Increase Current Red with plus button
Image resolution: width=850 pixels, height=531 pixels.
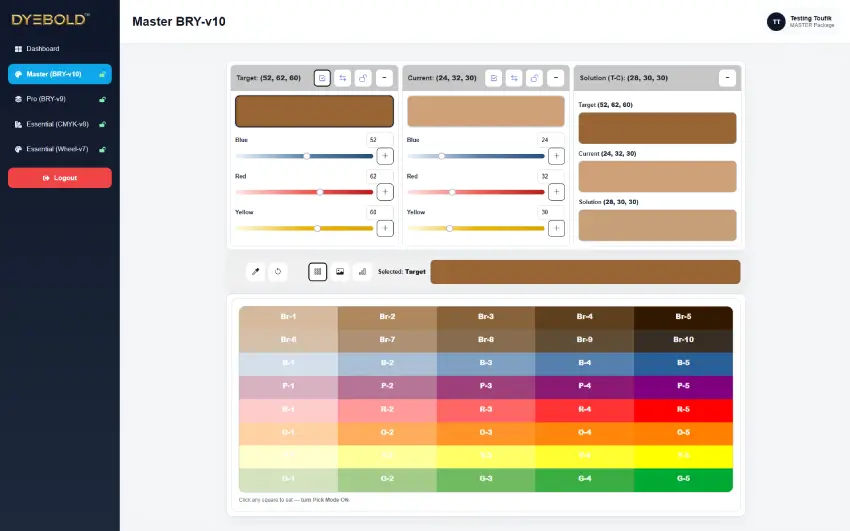click(x=556, y=192)
